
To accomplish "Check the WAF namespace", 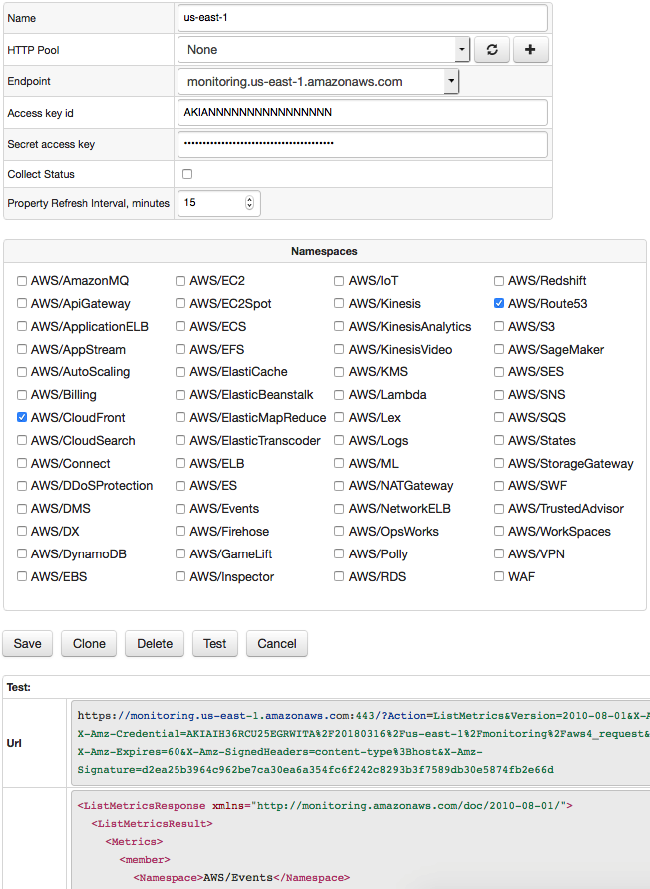I will (499, 576).
